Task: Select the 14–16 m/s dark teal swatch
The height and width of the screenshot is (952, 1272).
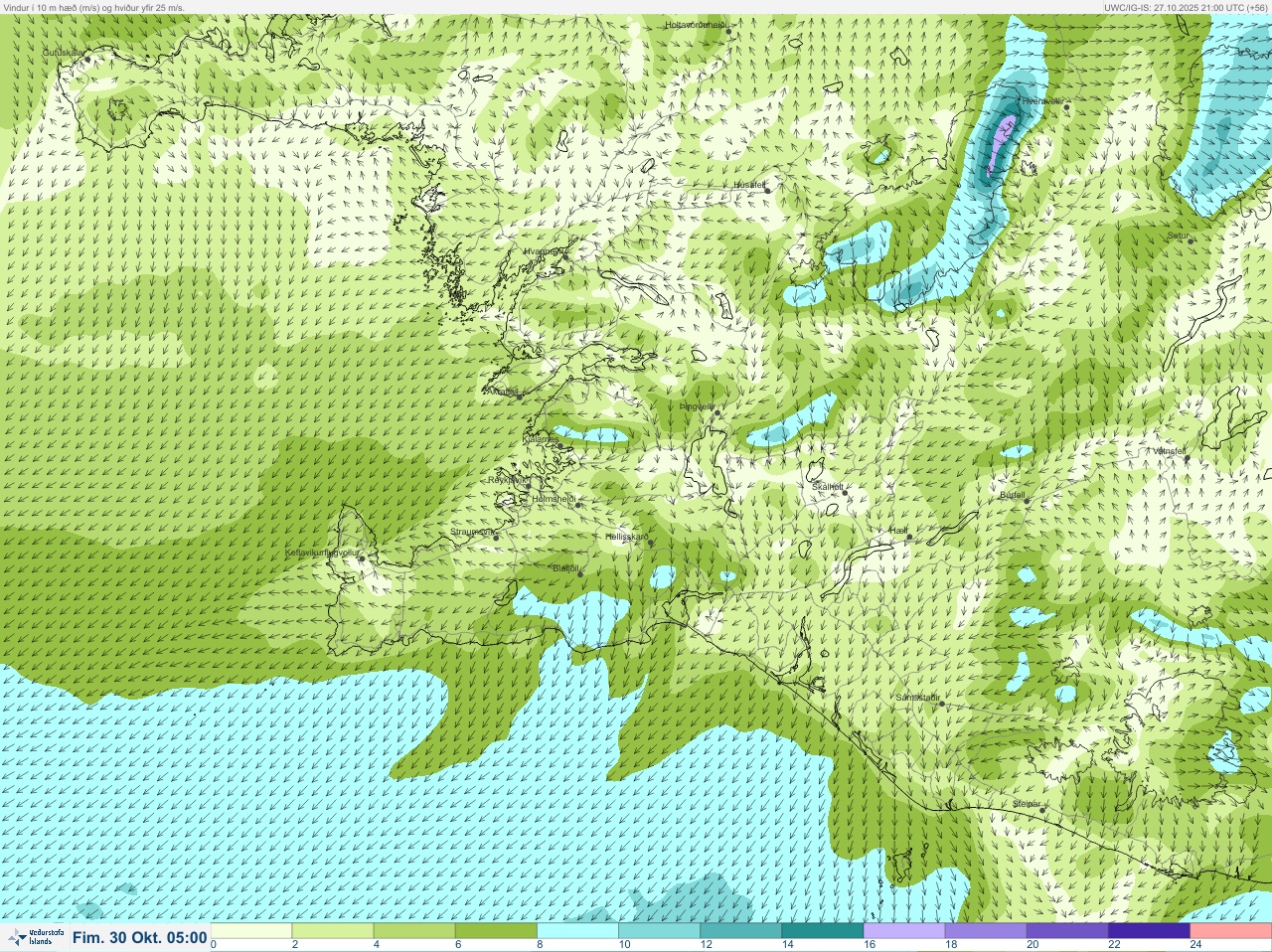Action: point(822,931)
